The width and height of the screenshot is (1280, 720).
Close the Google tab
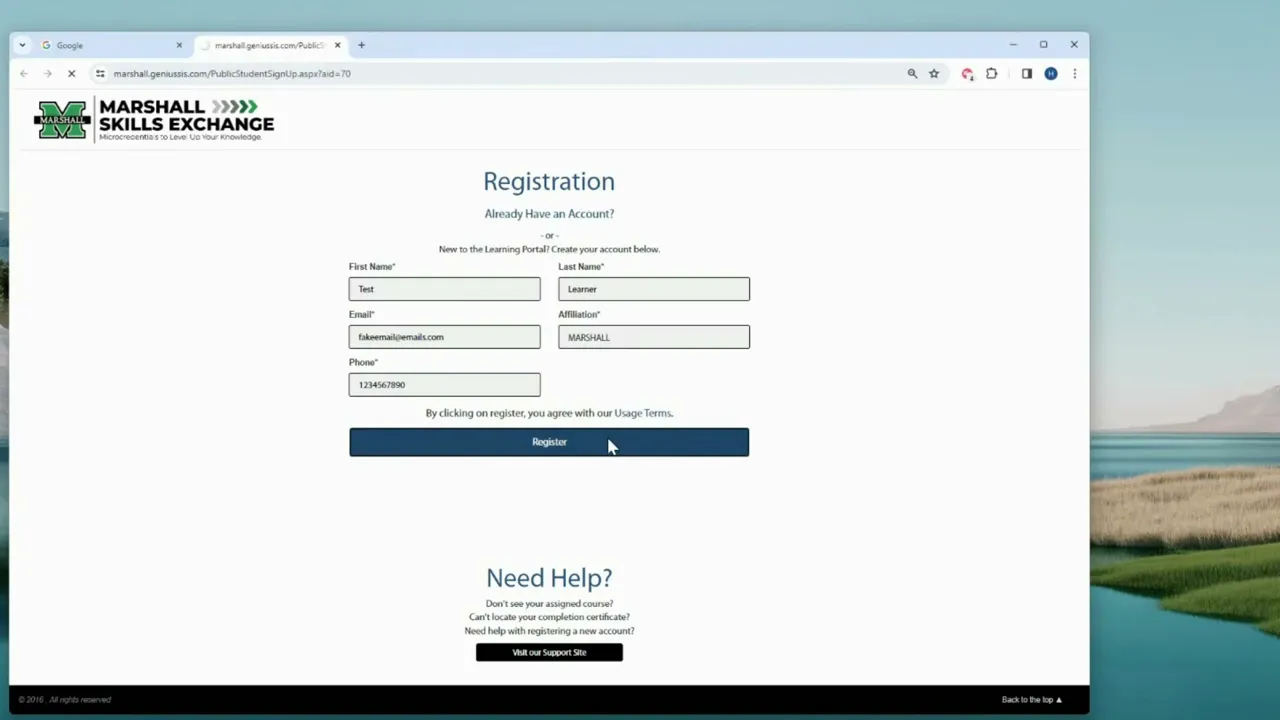pos(179,45)
